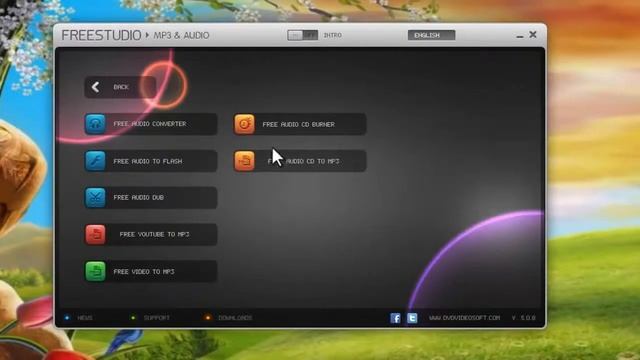Launch Free Audio CD to MP3
Viewport: 640px width, 360px height.
[300, 161]
